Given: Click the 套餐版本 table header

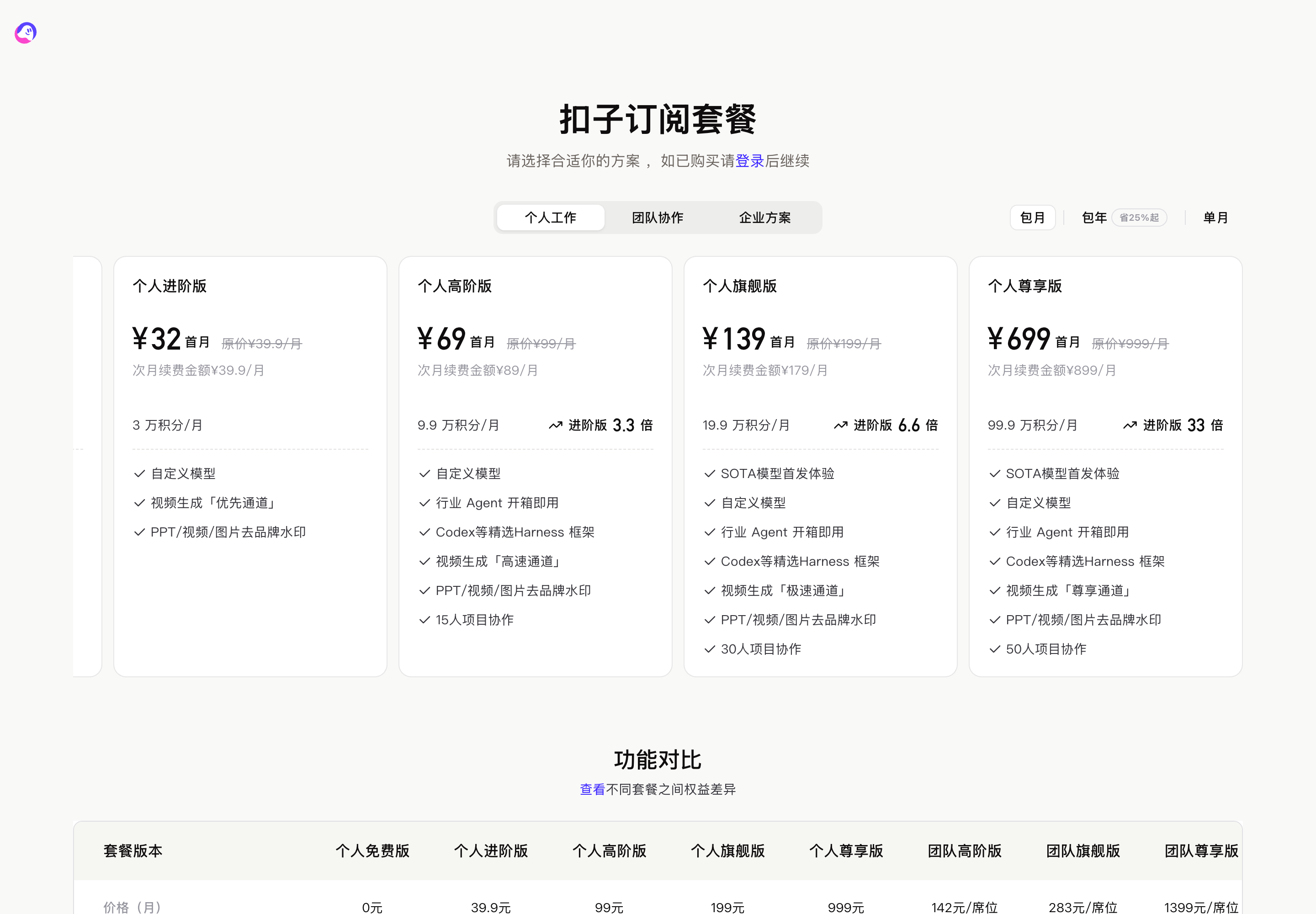Looking at the screenshot, I should pos(133,850).
